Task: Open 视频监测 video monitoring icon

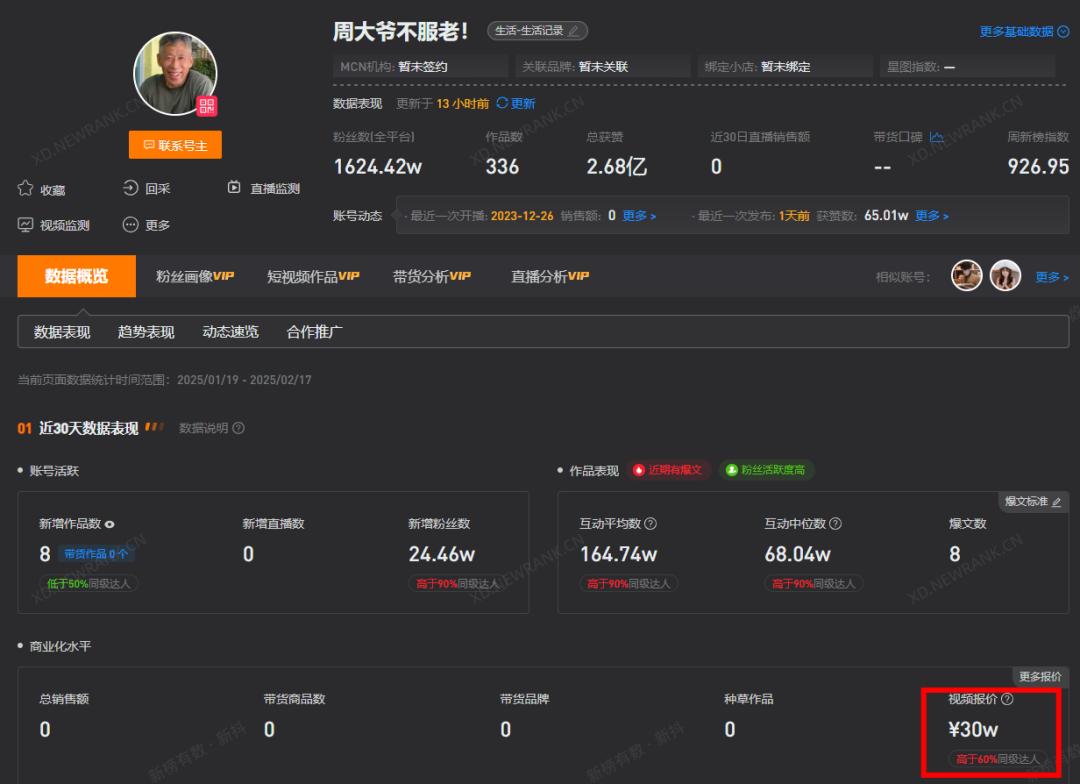Action: click(x=26, y=225)
